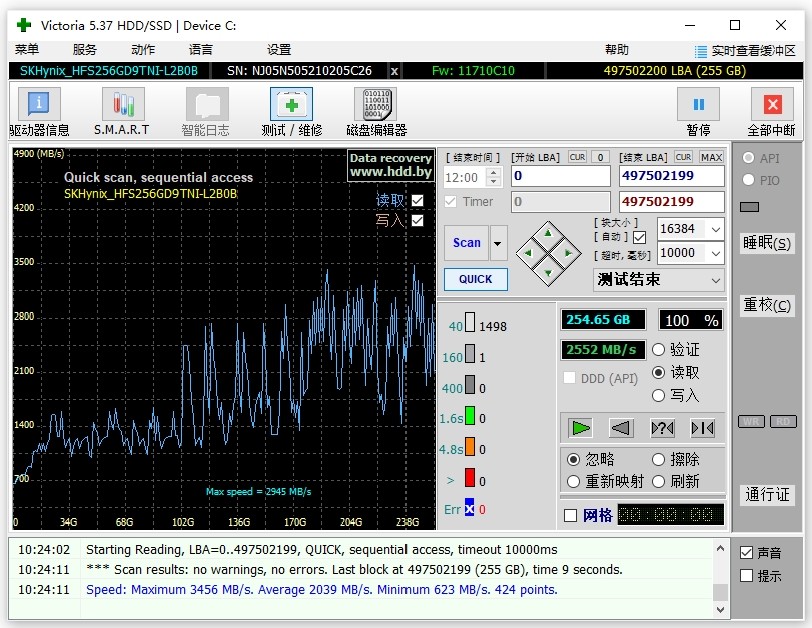Open the 10000 timeout dropdown
This screenshot has width=812, height=628.
click(x=715, y=253)
